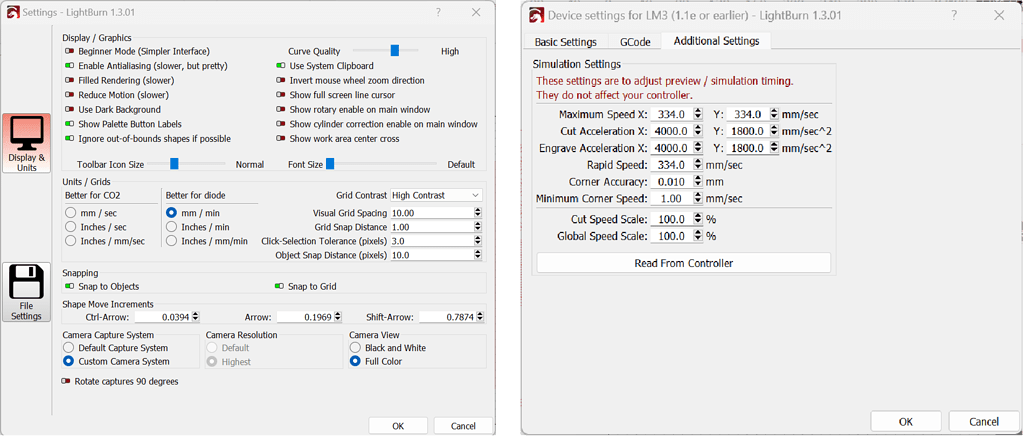Click the Grid Snap Distance stepper arrows

pos(477,227)
